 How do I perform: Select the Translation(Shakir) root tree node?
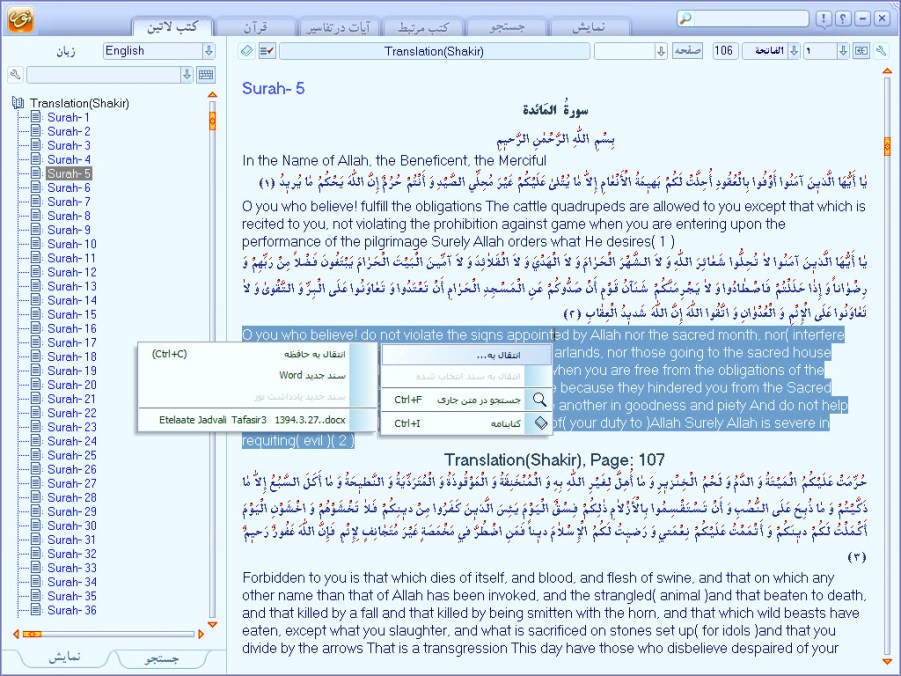(79, 103)
